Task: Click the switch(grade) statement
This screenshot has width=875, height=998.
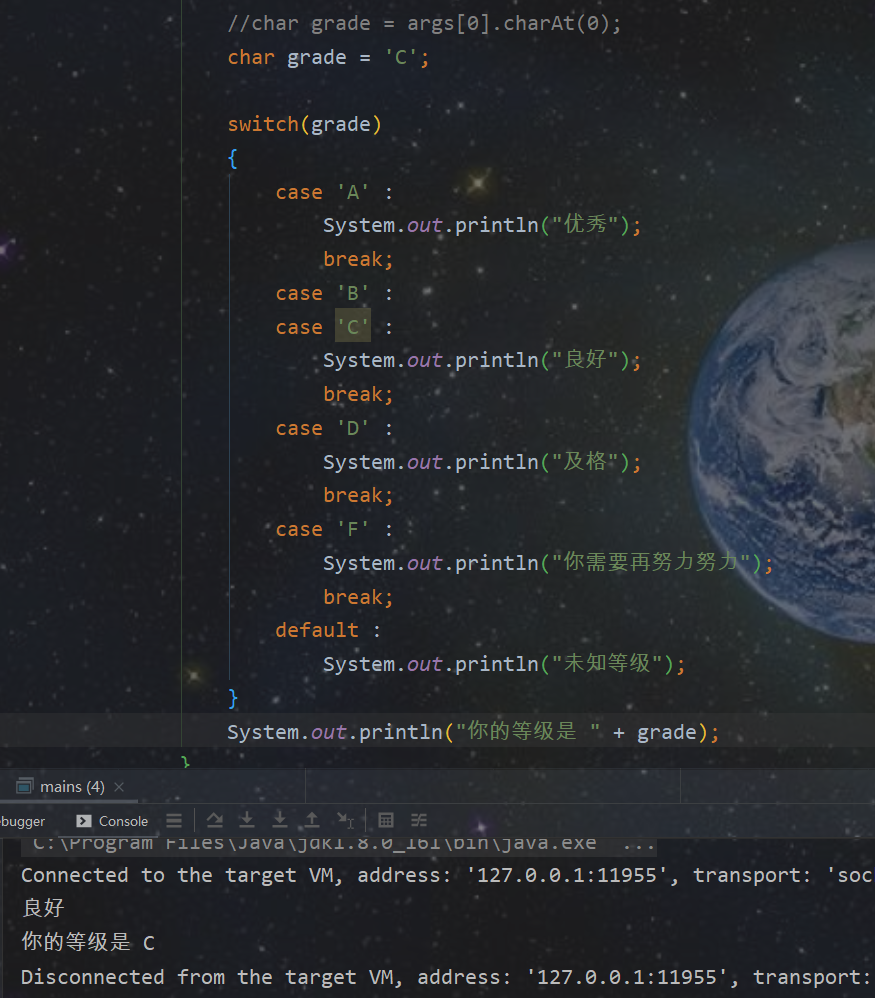Action: click(x=305, y=124)
